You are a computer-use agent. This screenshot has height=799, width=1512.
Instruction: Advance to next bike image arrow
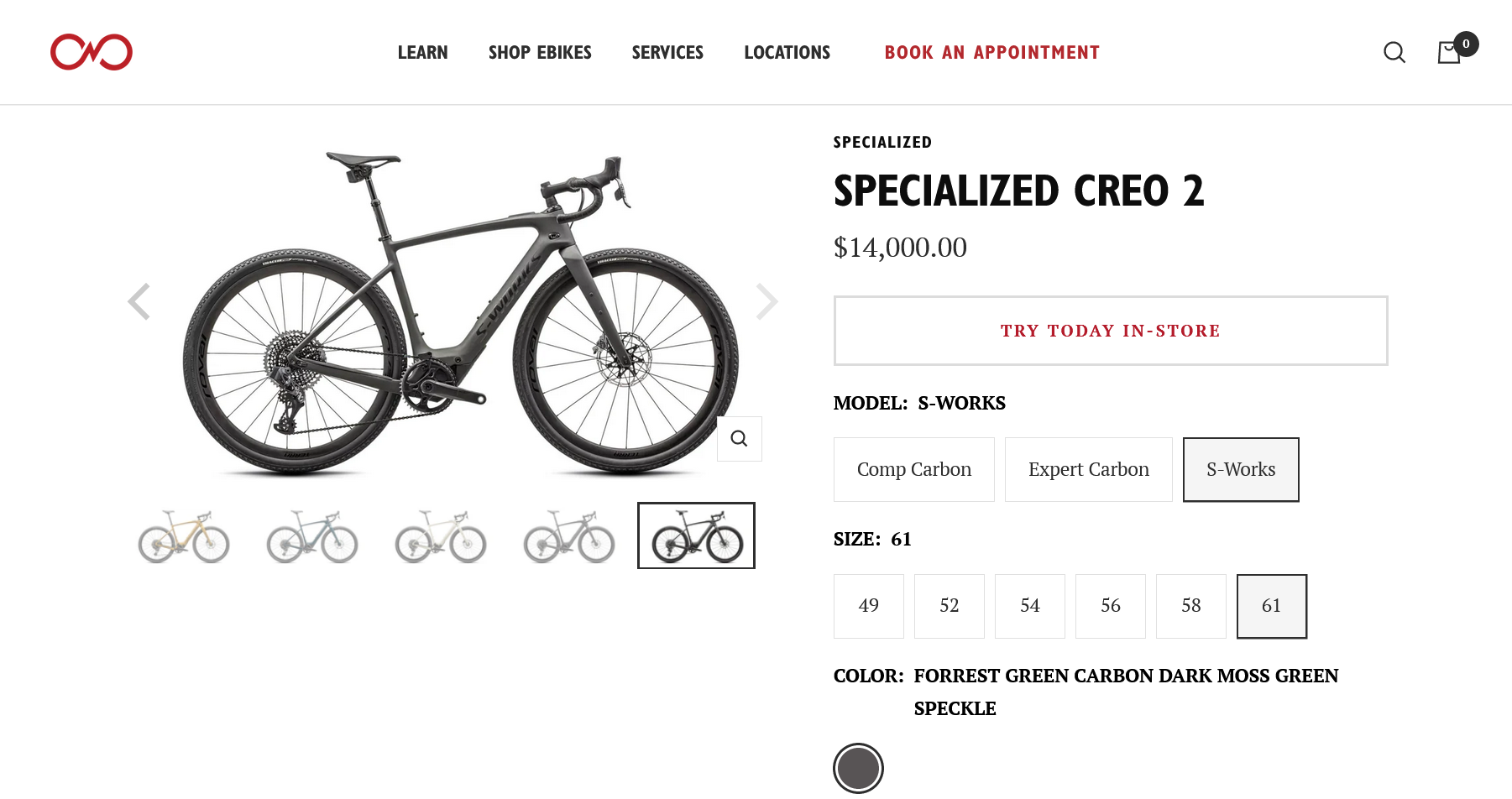(x=766, y=301)
